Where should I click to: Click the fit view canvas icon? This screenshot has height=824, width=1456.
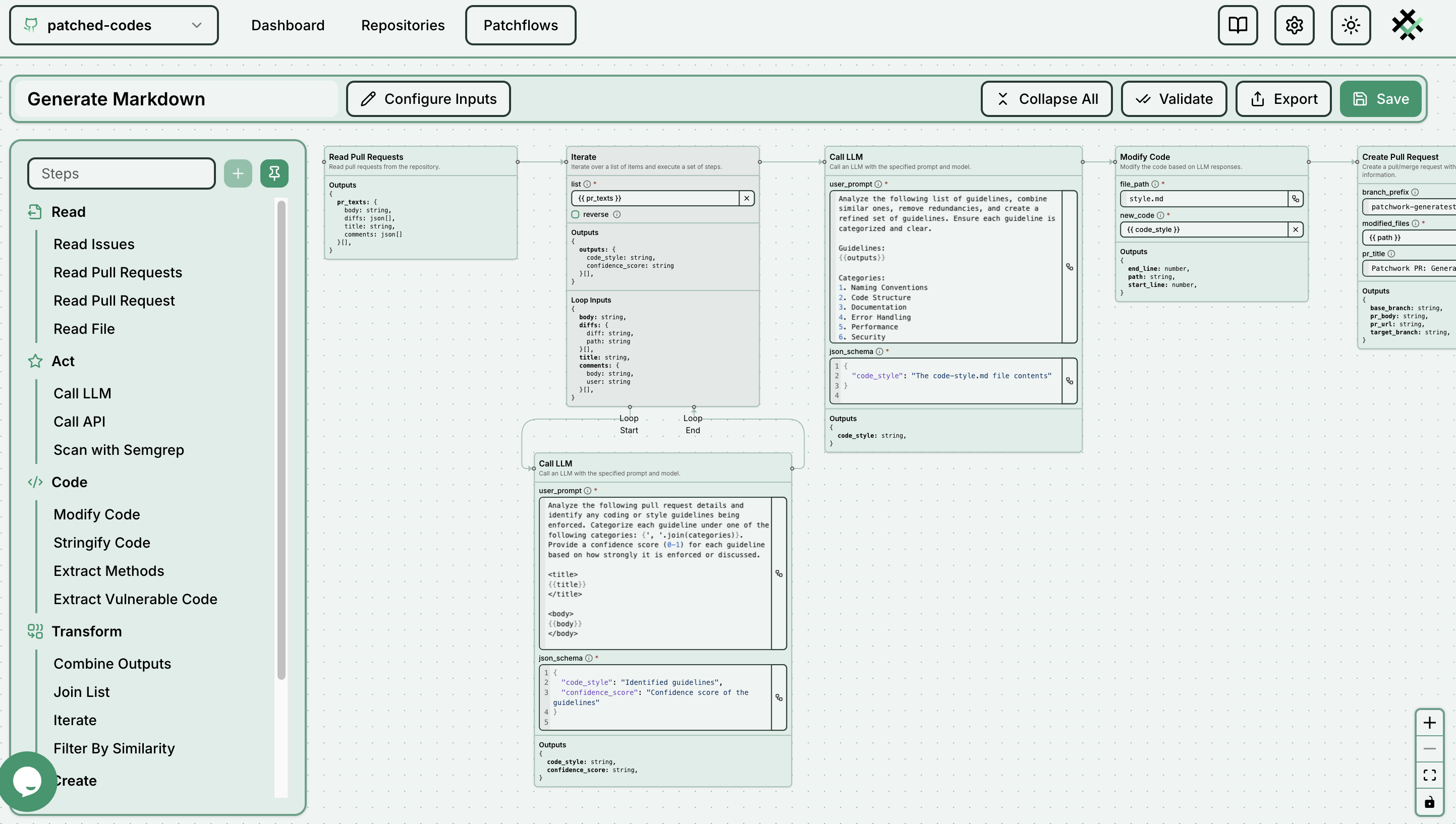[x=1429, y=775]
